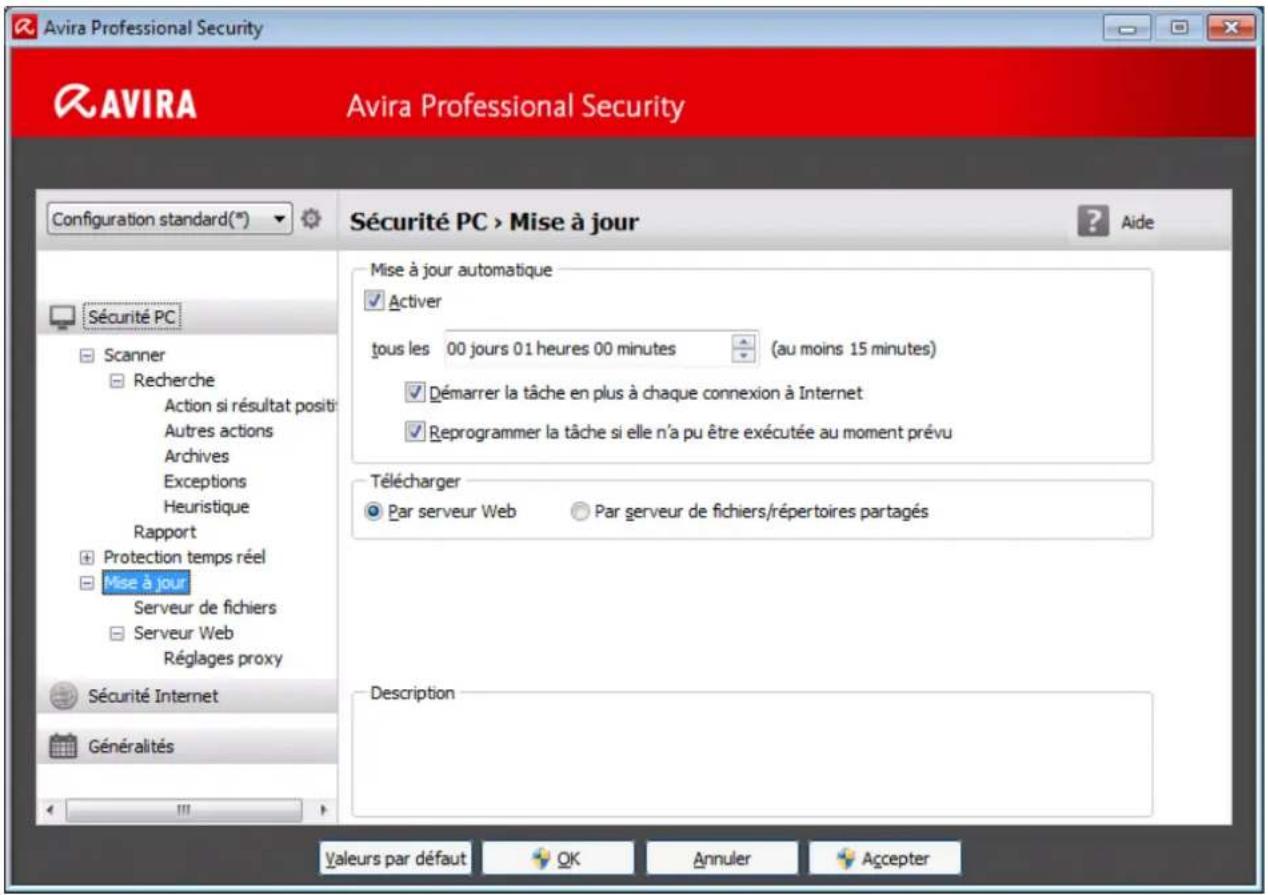Click the update interval time field

point(588,349)
